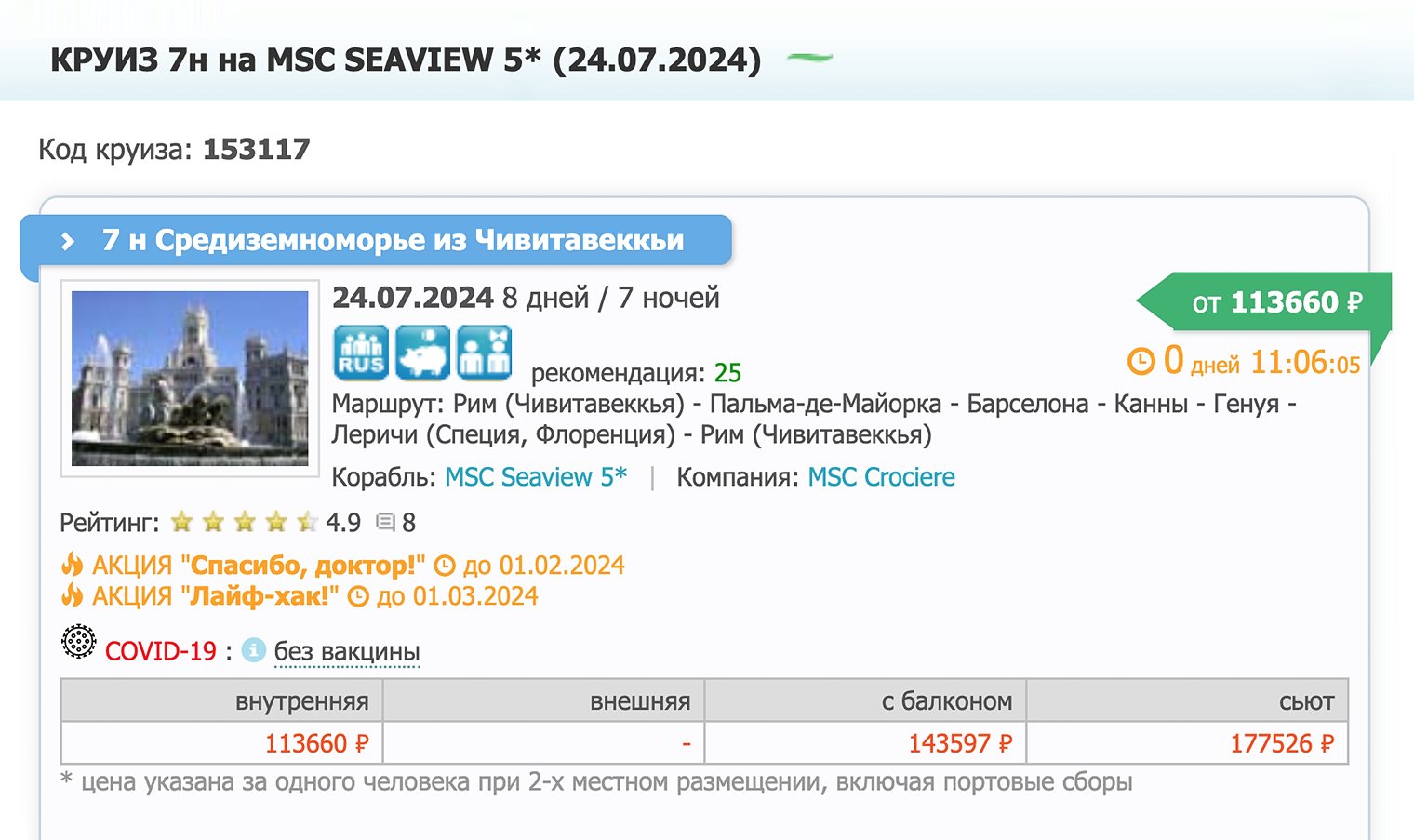Open the без вакцины details link

click(347, 652)
